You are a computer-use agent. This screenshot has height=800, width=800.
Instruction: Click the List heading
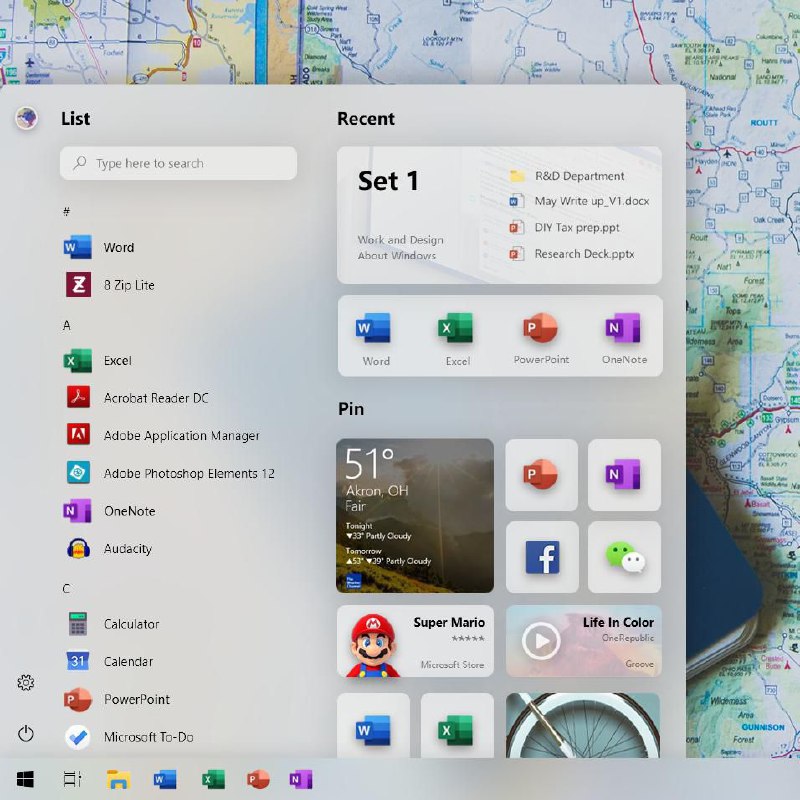click(76, 118)
